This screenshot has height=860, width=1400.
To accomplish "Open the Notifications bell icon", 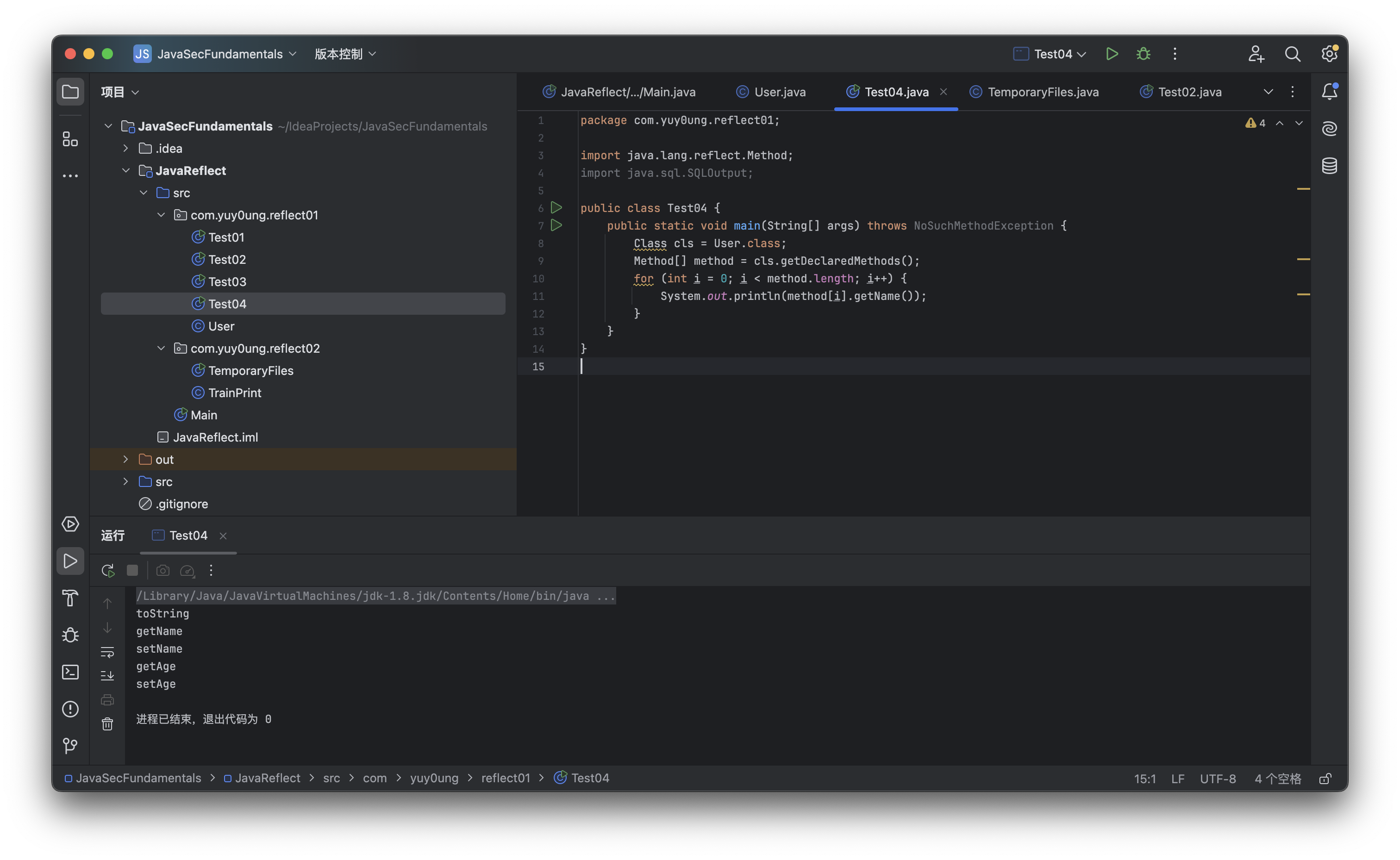I will point(1329,92).
